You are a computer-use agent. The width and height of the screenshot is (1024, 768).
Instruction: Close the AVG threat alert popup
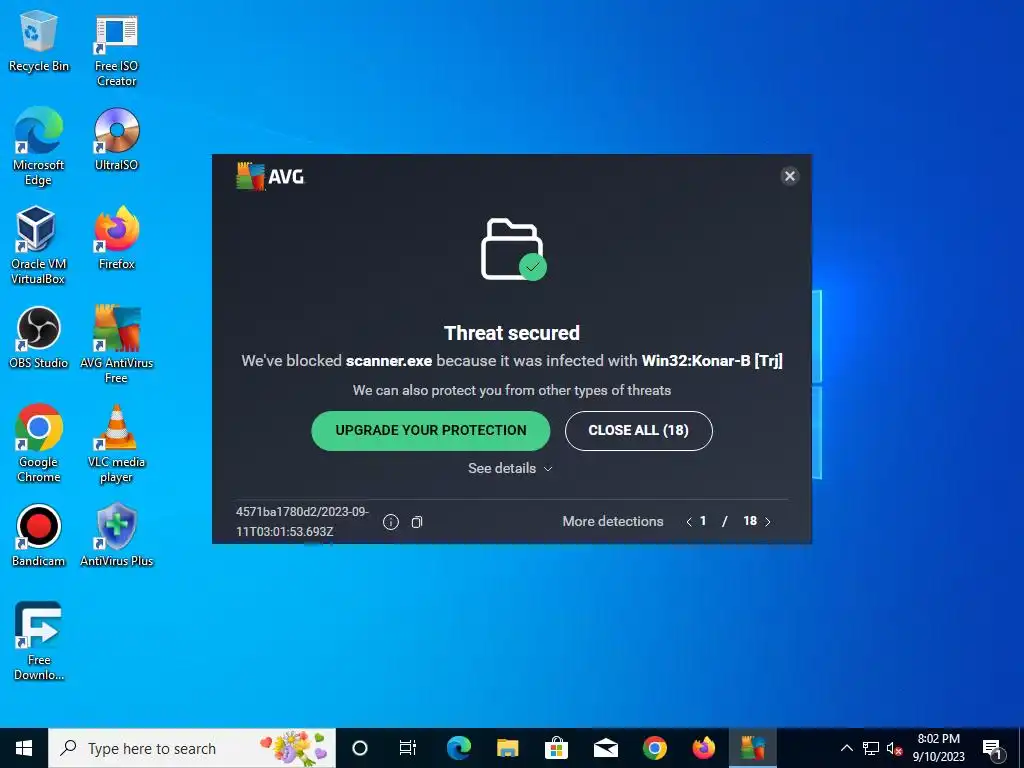click(x=790, y=176)
